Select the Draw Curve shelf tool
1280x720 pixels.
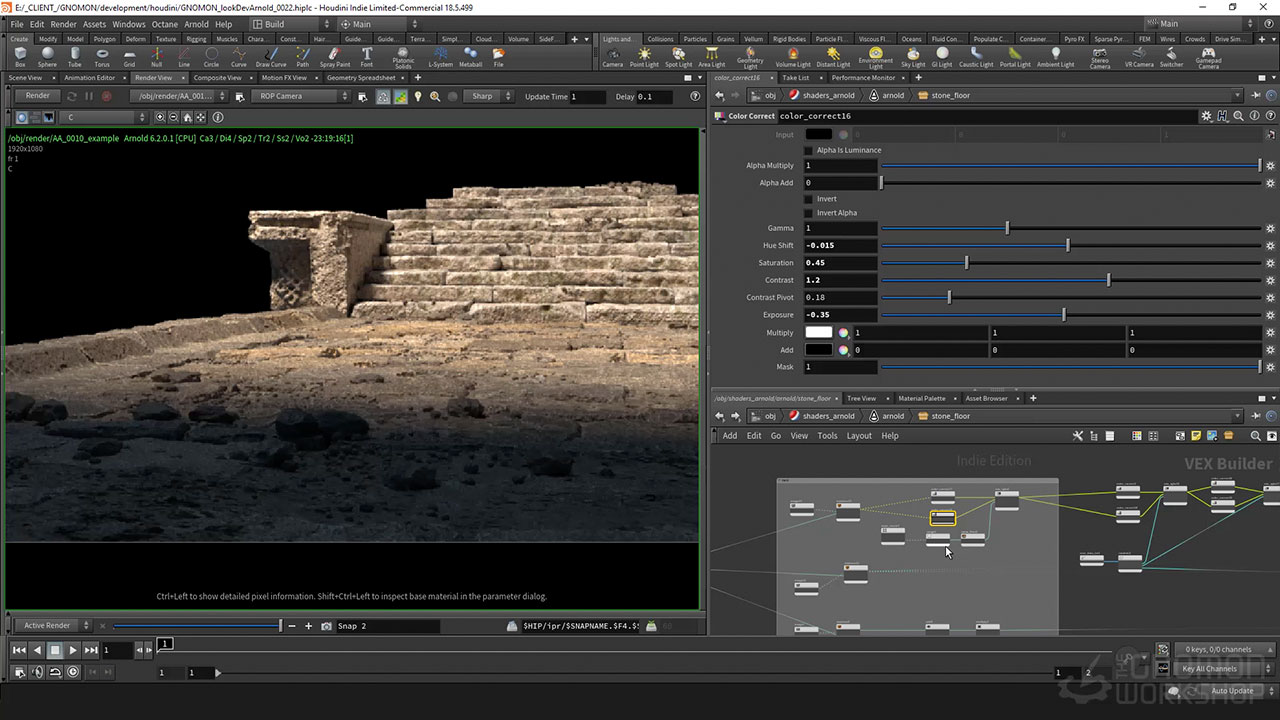point(271,57)
